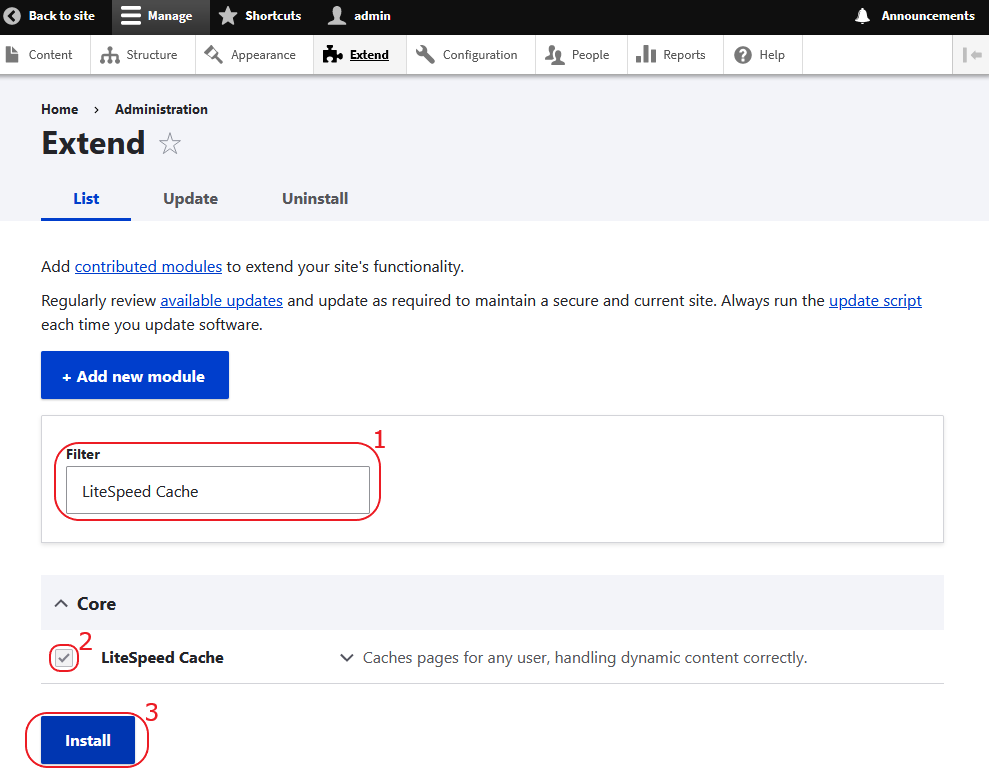Click the Shortcuts star icon
Image resolution: width=989 pixels, height=772 pixels.
228,16
